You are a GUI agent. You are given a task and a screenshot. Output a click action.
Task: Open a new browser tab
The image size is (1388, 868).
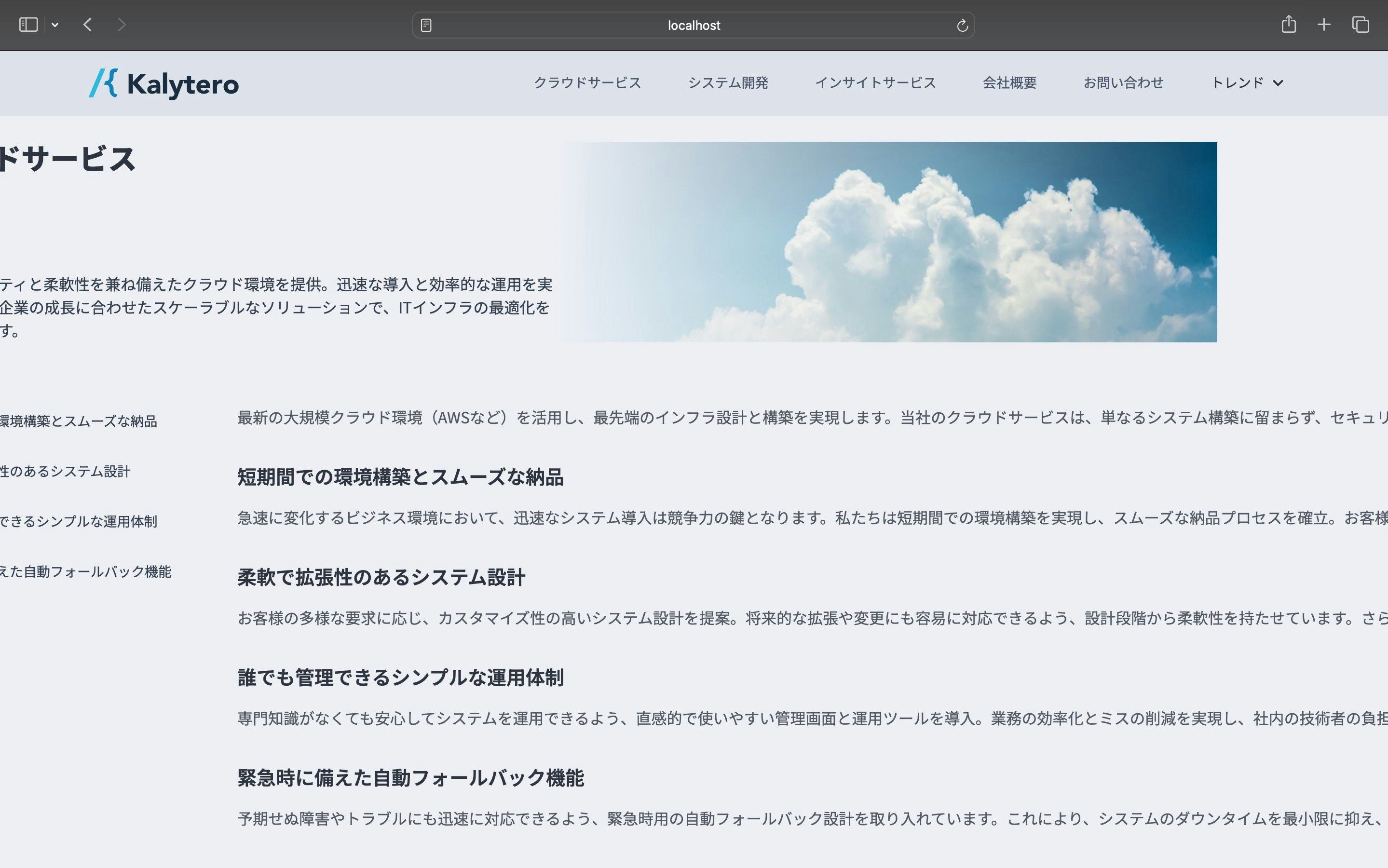click(x=1324, y=24)
